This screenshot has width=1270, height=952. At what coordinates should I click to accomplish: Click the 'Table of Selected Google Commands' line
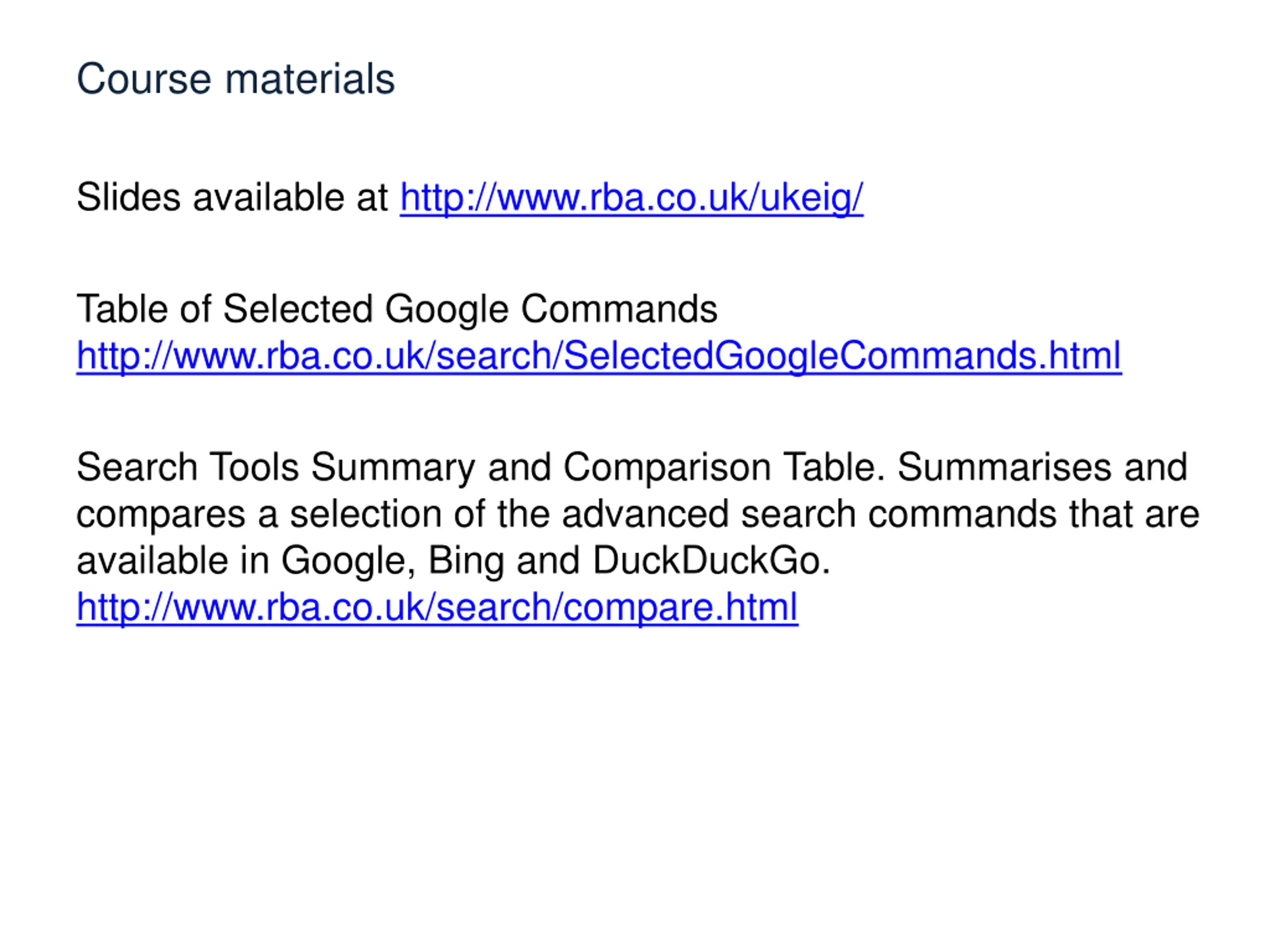[397, 310]
